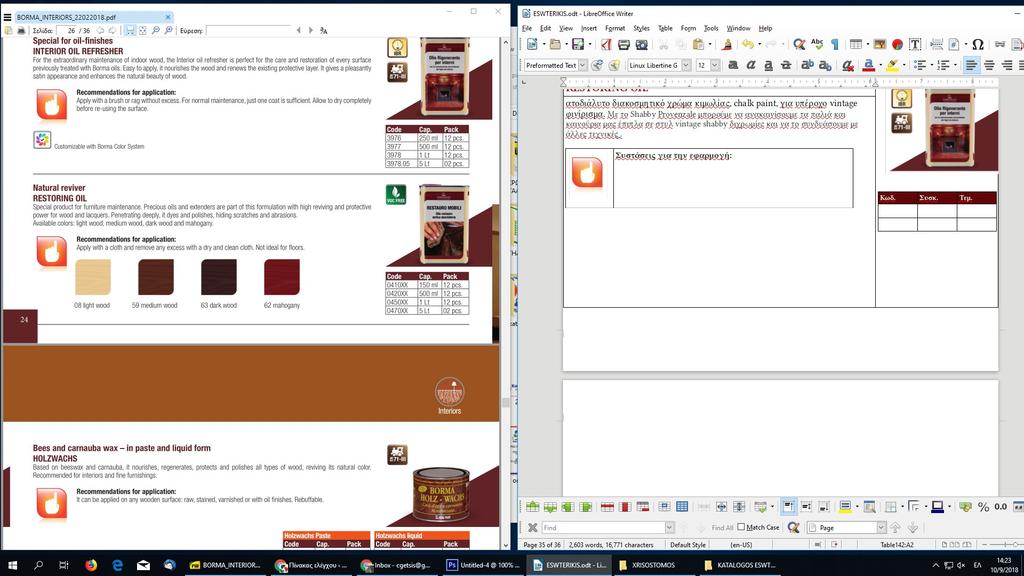Toggle the bulleted list button
This screenshot has height=576, width=1024.
(x=920, y=65)
